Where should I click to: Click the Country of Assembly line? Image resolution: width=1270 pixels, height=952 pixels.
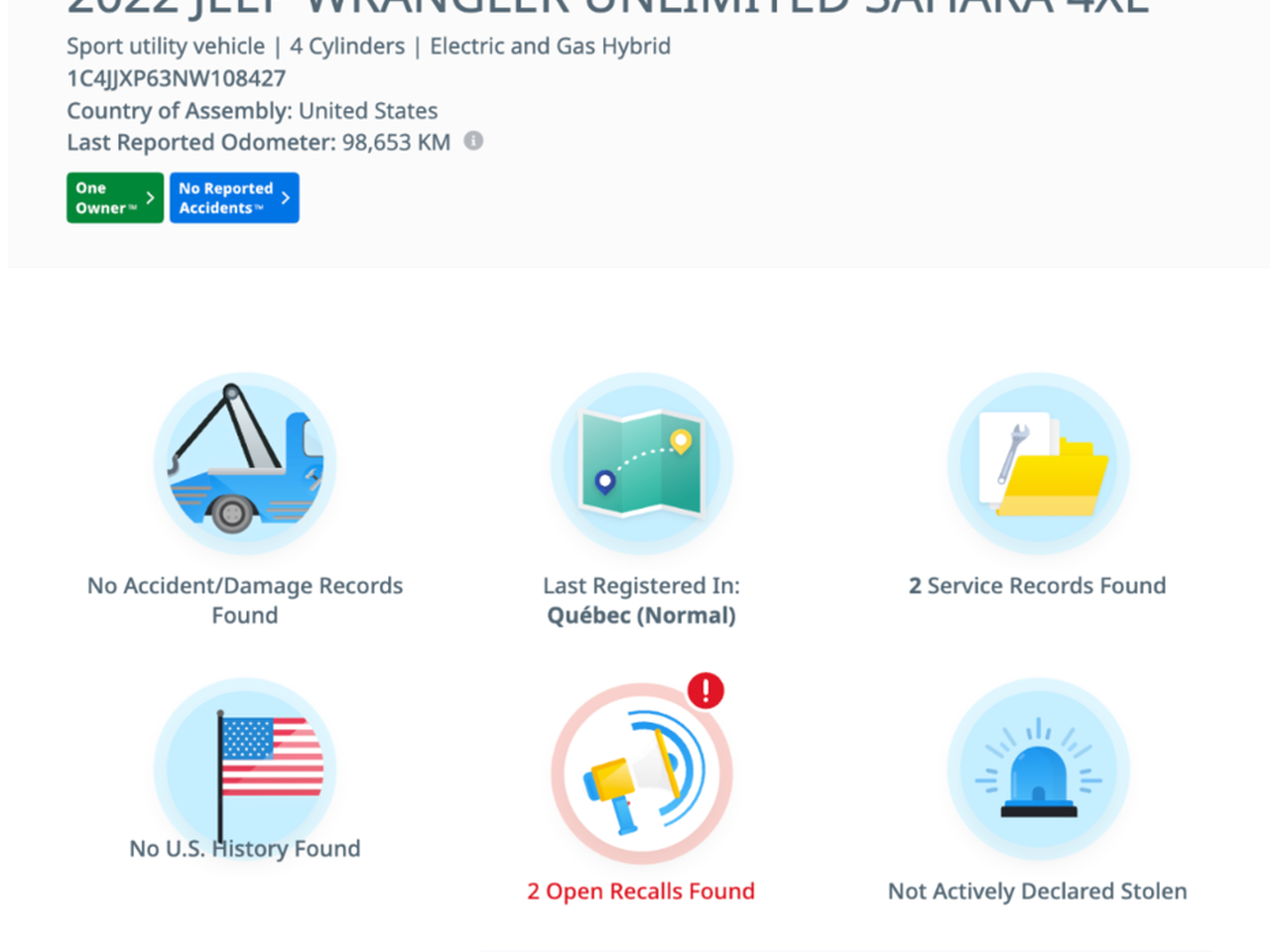point(252,110)
